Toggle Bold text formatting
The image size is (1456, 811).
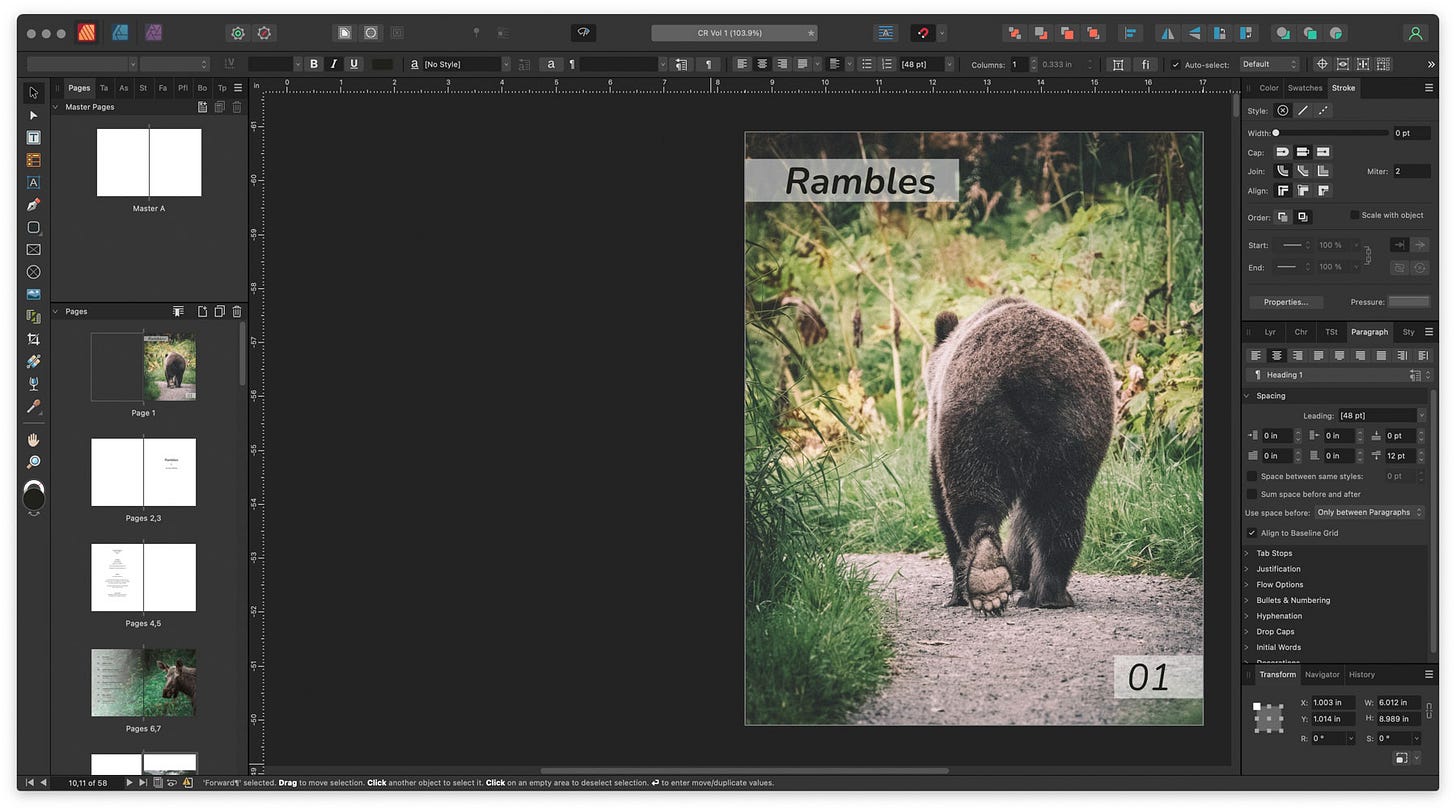314,64
